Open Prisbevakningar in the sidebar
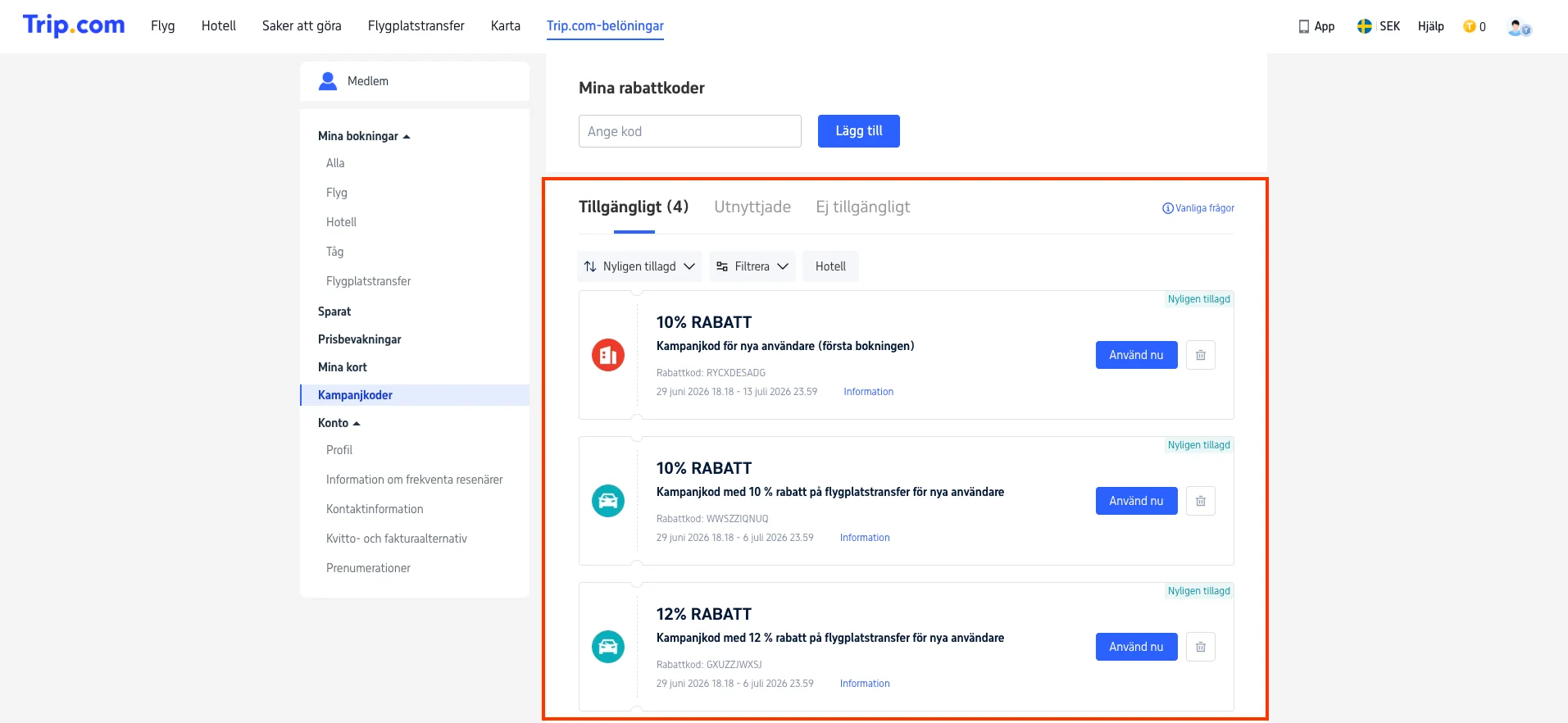The image size is (1568, 723). tap(360, 339)
